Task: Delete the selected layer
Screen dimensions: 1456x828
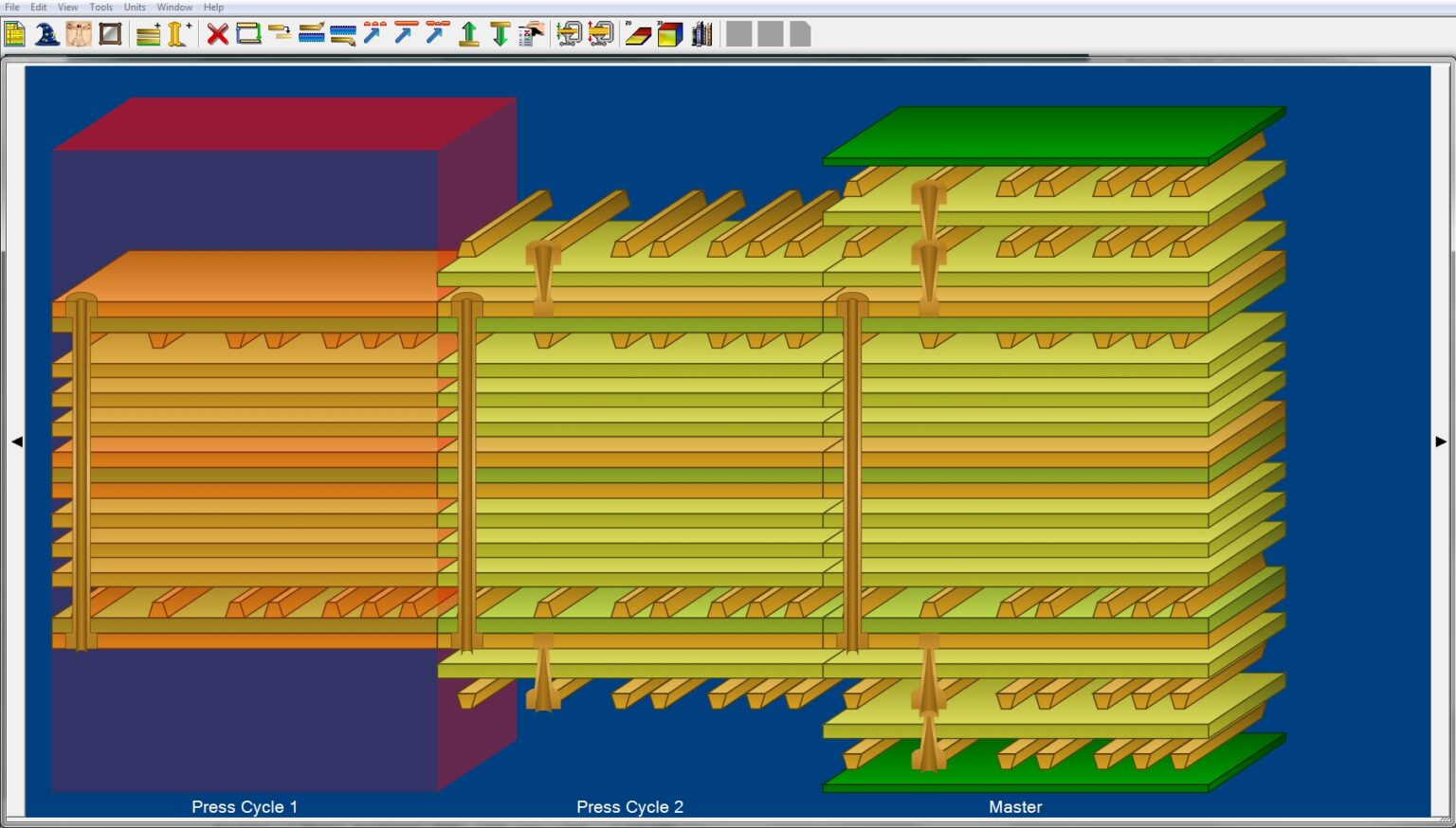Action: (x=216, y=33)
